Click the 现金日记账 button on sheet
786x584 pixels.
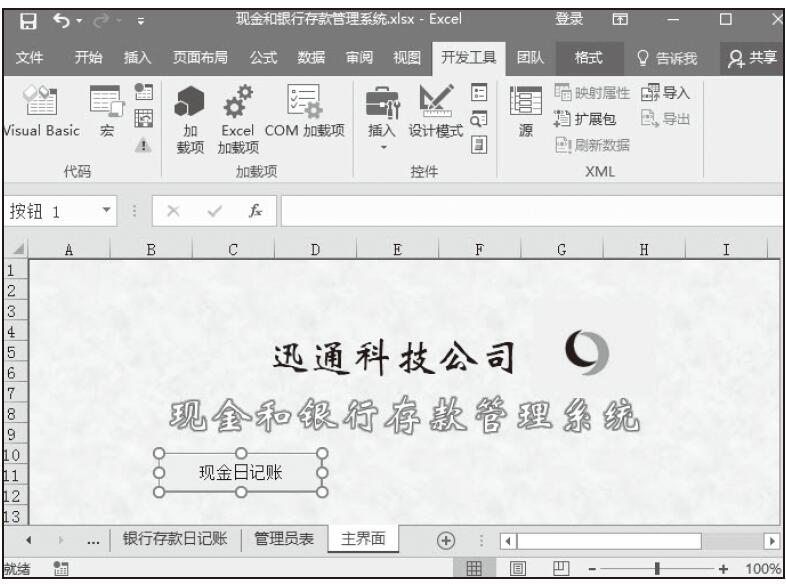pyautogui.click(x=240, y=472)
